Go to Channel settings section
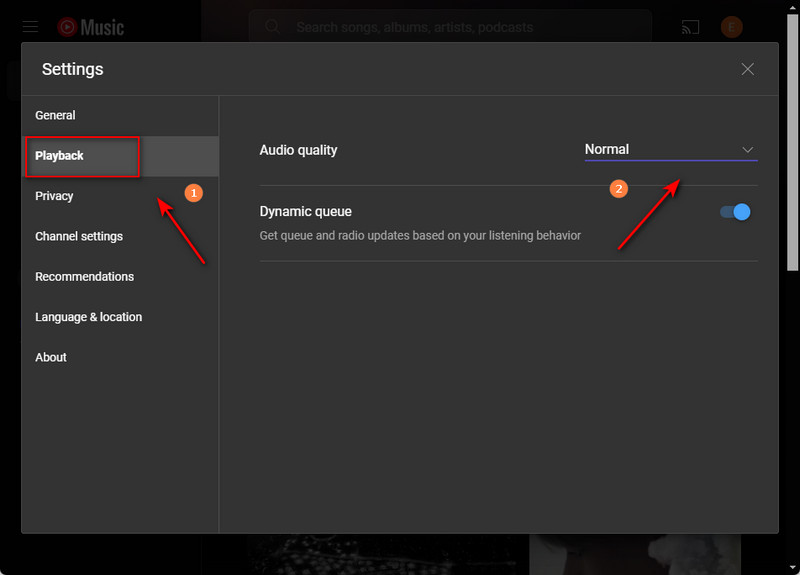 pyautogui.click(x=79, y=237)
